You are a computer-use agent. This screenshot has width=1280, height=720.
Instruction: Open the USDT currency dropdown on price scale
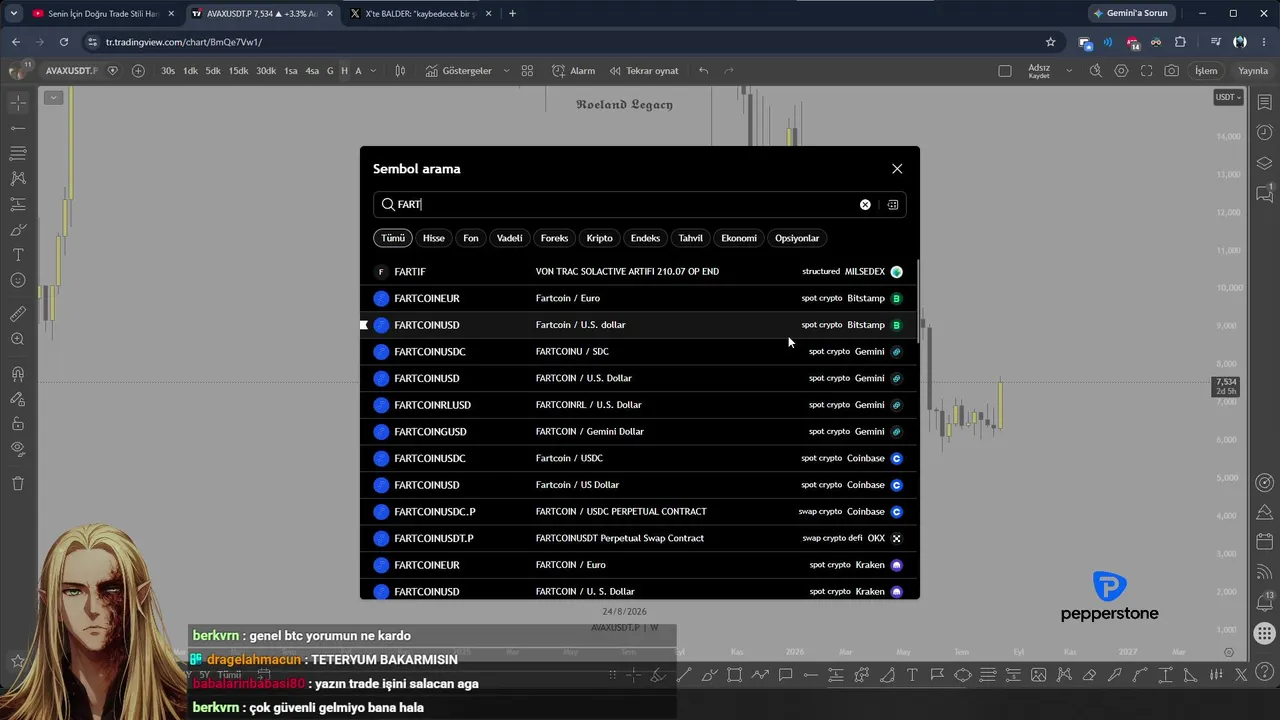[1228, 97]
